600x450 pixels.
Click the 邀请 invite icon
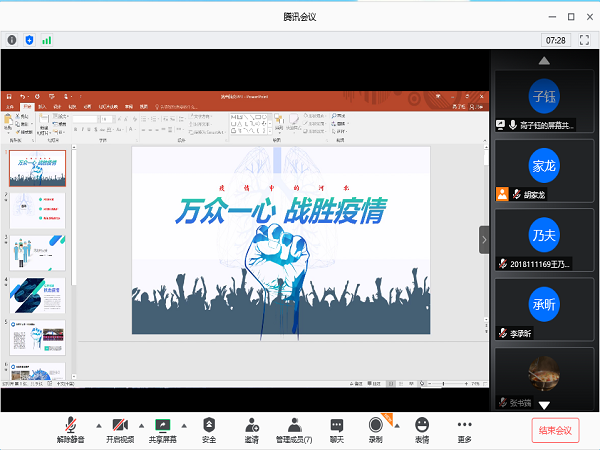[x=251, y=430]
